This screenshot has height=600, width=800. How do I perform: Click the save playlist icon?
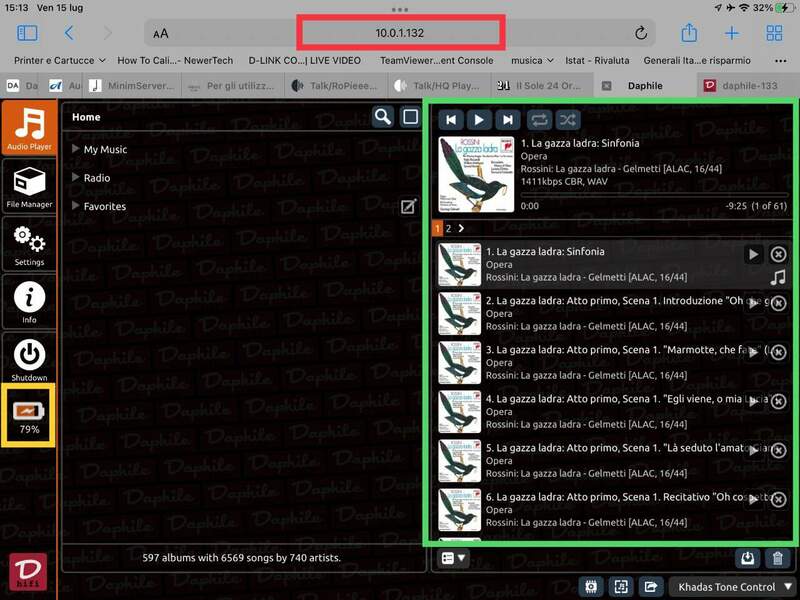point(746,558)
